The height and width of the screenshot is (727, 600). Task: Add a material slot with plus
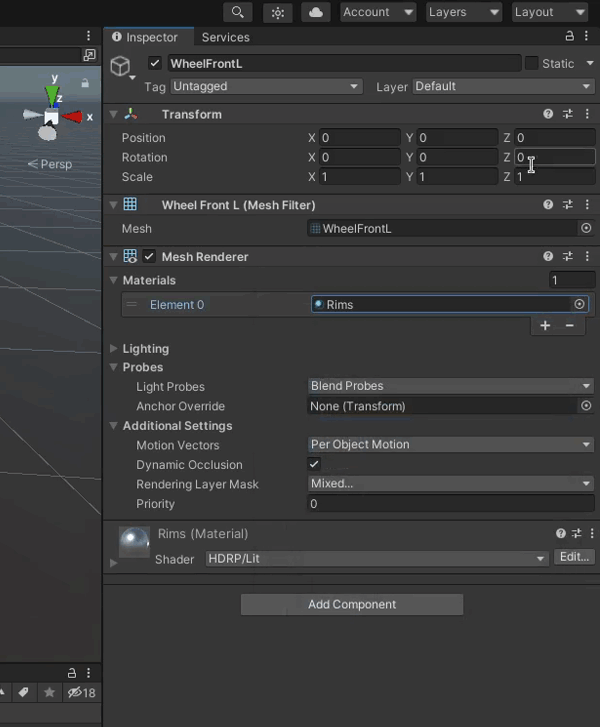[x=545, y=325]
